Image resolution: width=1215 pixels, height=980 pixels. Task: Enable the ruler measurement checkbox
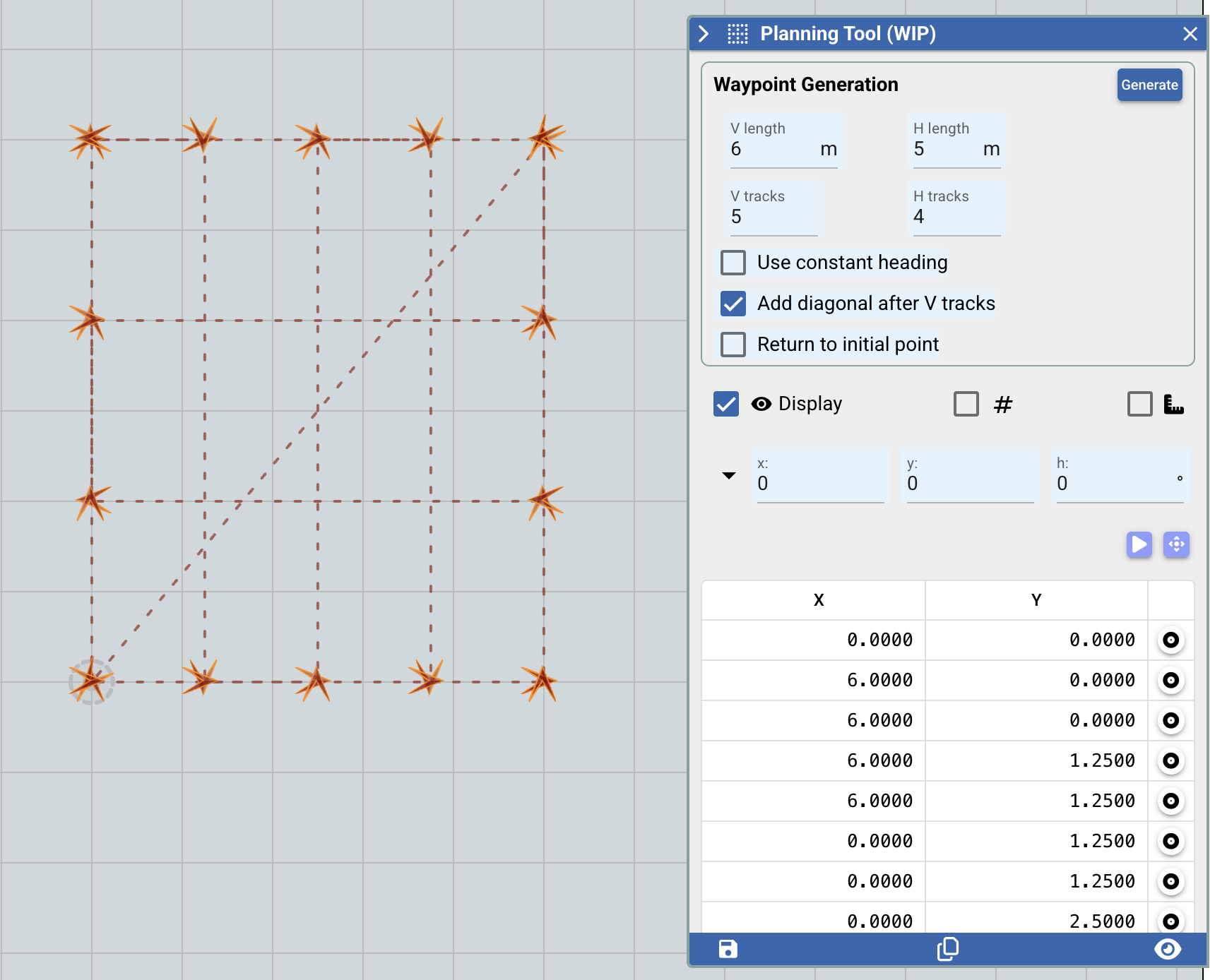click(x=1139, y=404)
